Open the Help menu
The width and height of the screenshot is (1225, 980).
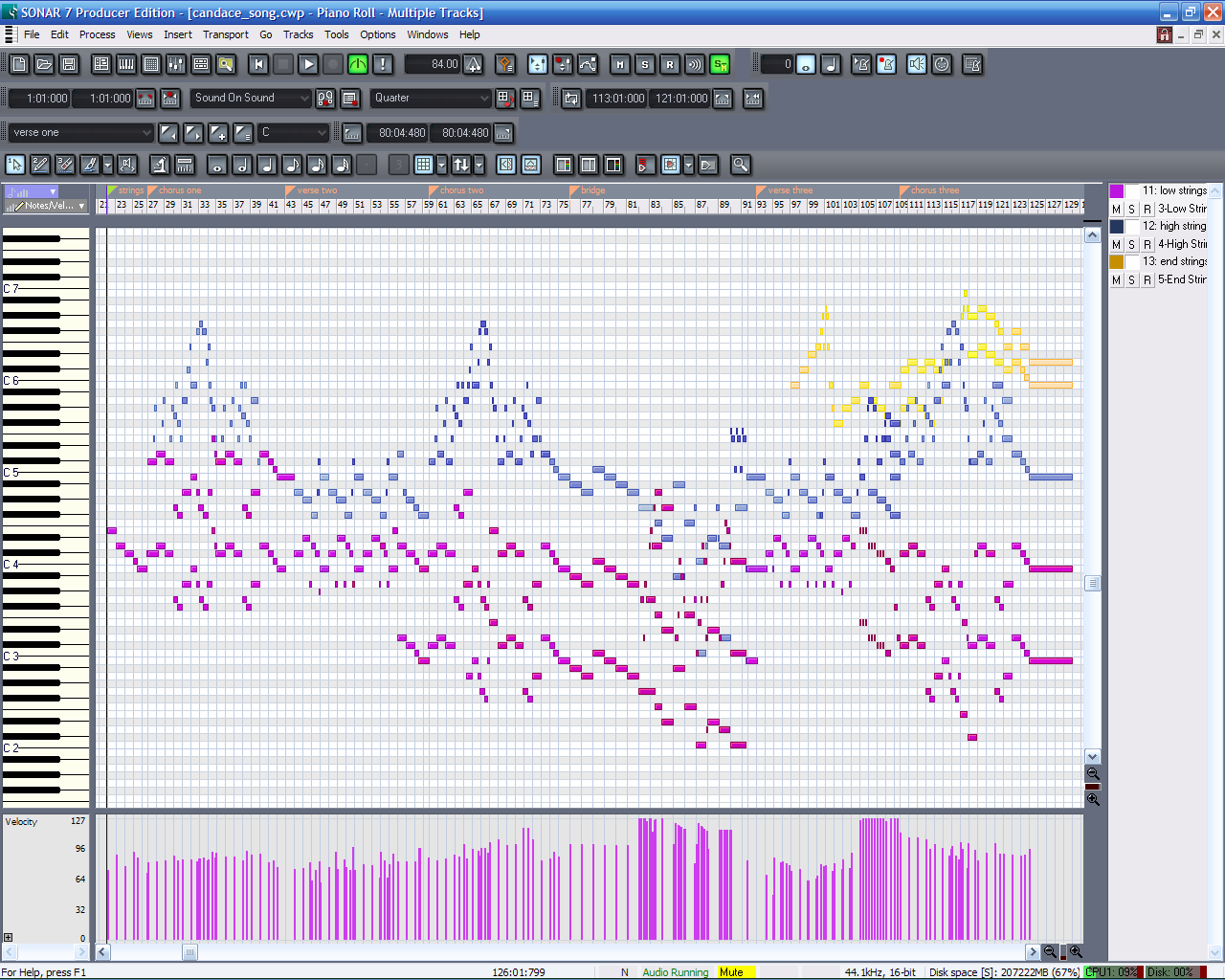point(469,34)
